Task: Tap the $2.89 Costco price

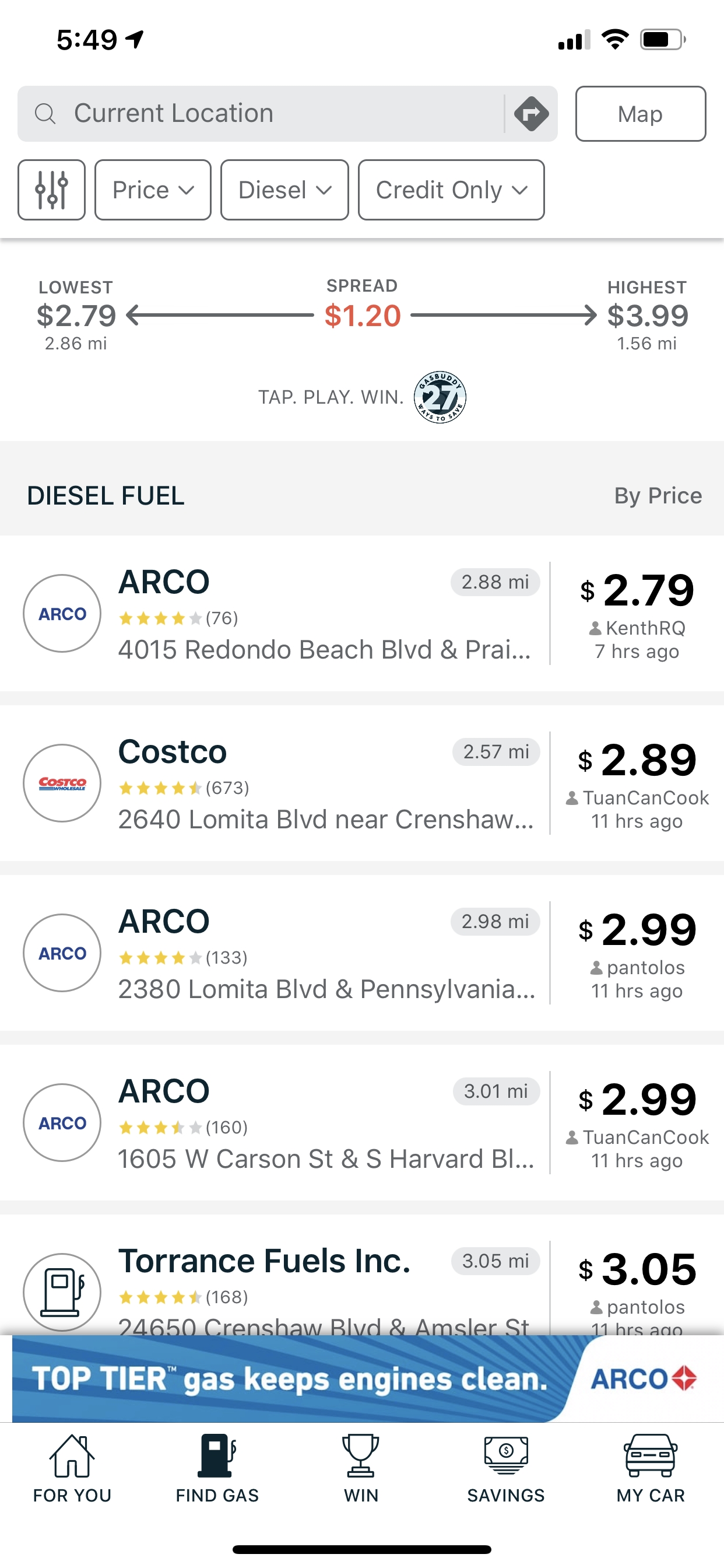Action: click(x=637, y=760)
